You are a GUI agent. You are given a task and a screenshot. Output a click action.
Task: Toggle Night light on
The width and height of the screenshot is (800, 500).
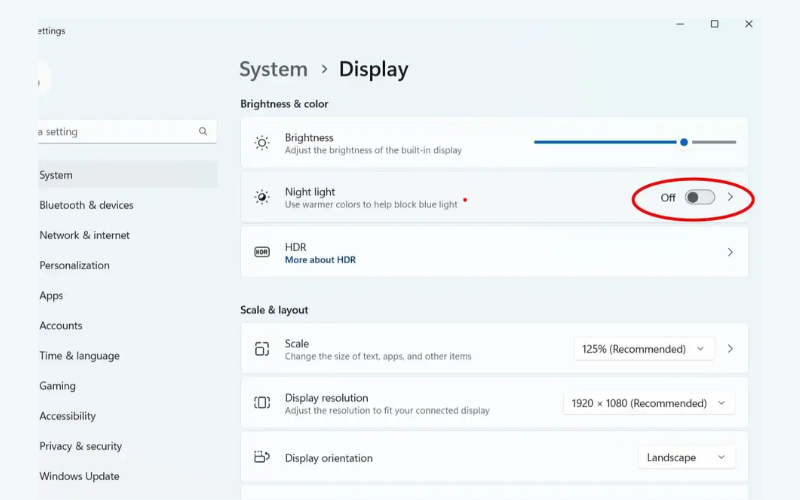699,197
